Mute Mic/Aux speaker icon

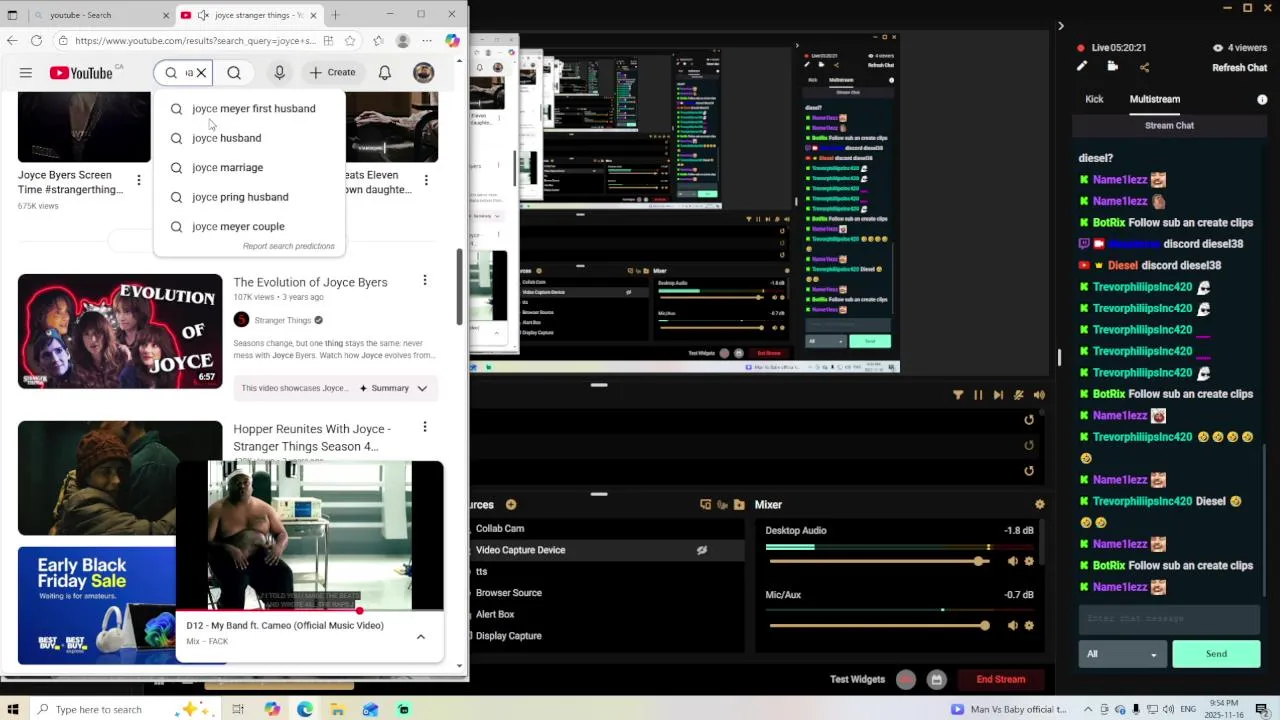pos(1012,626)
